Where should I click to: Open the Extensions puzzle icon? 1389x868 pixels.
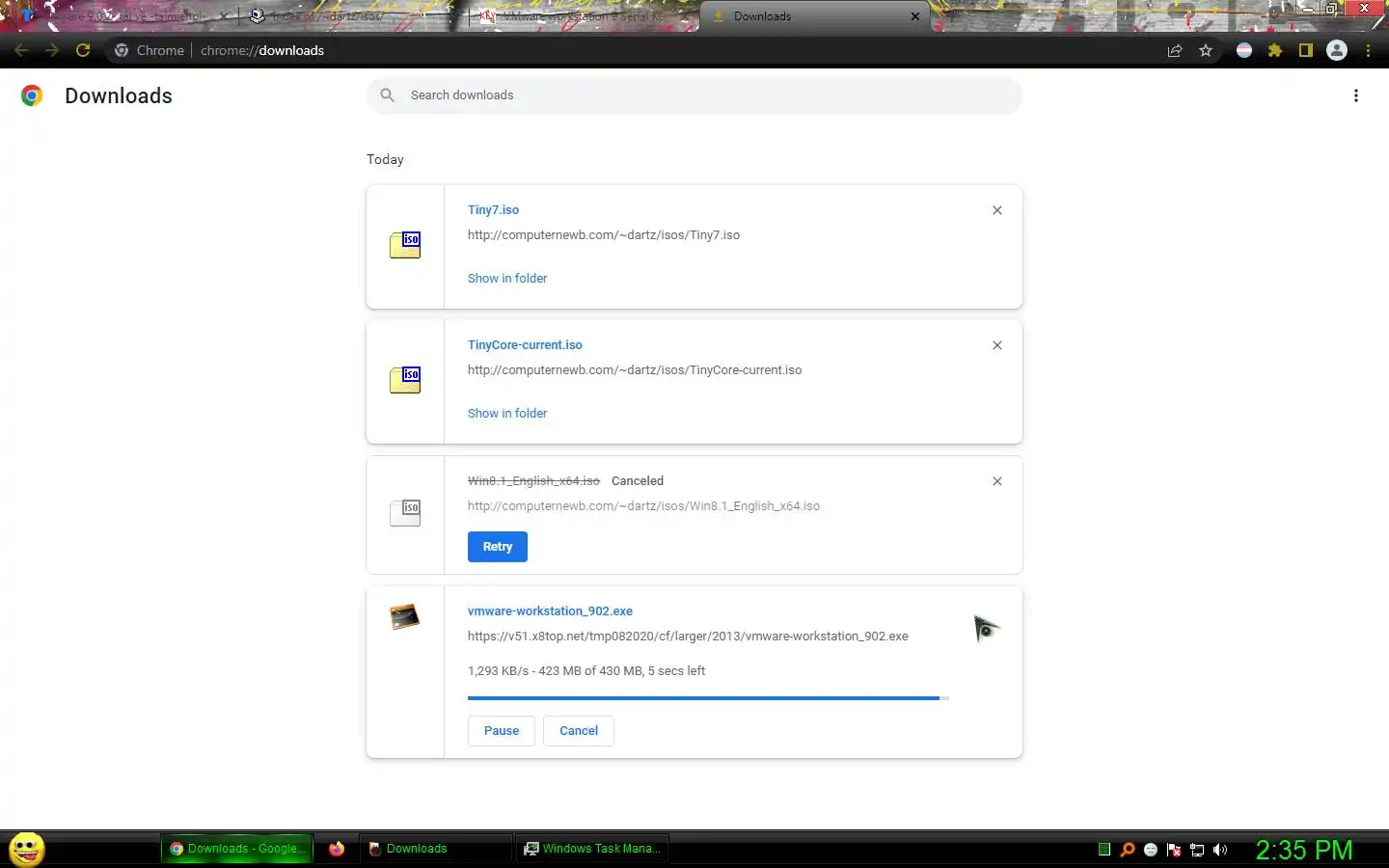[1275, 50]
